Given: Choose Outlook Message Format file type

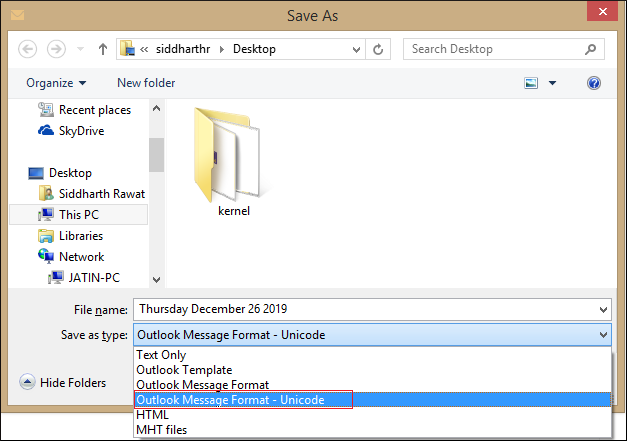Looking at the screenshot, I should pyautogui.click(x=372, y=385).
